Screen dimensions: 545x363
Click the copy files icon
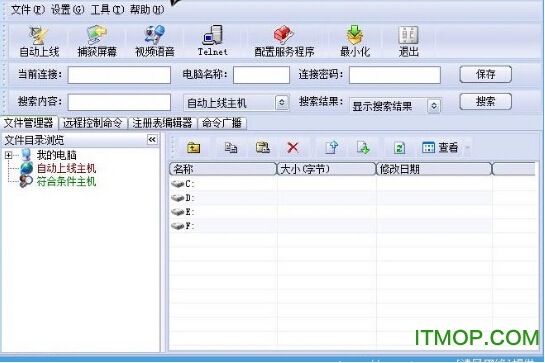[230, 148]
